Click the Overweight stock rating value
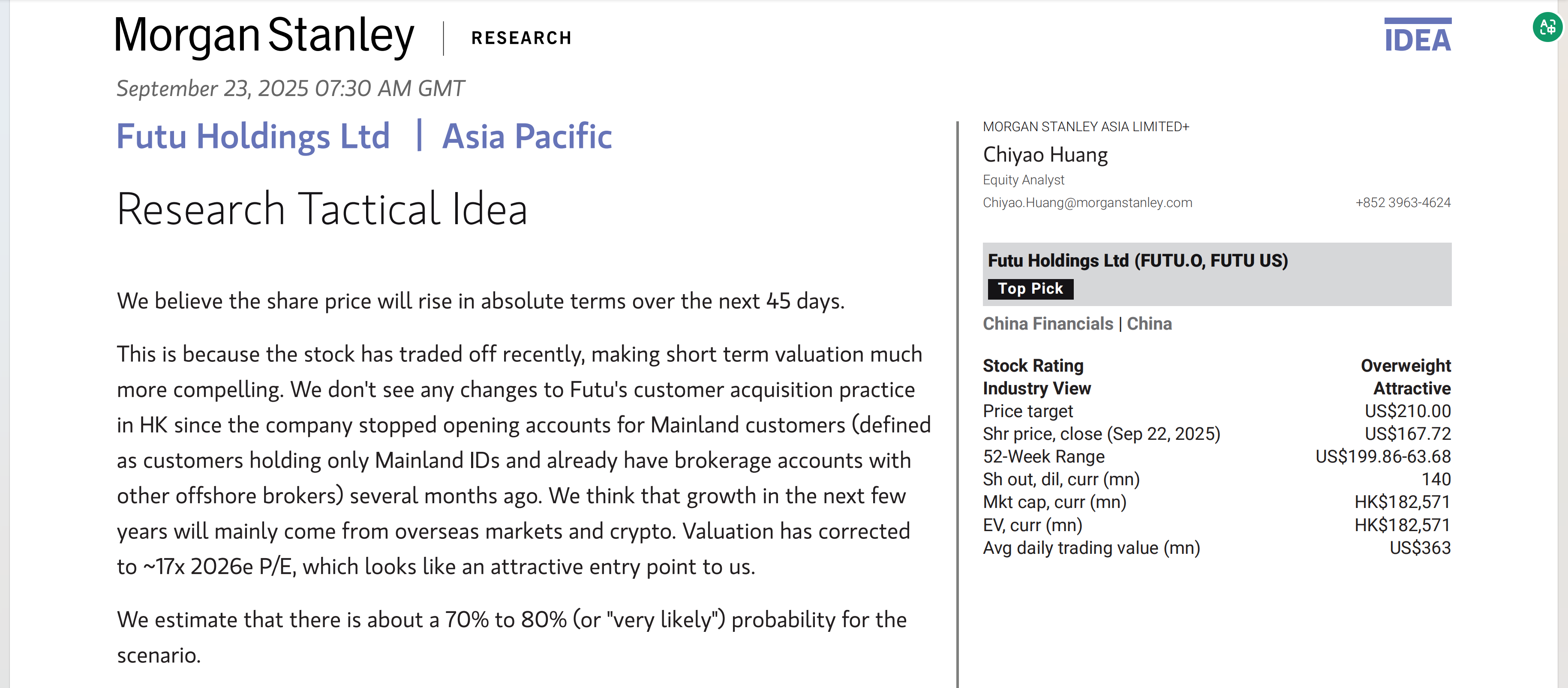1568x688 pixels. (1406, 366)
